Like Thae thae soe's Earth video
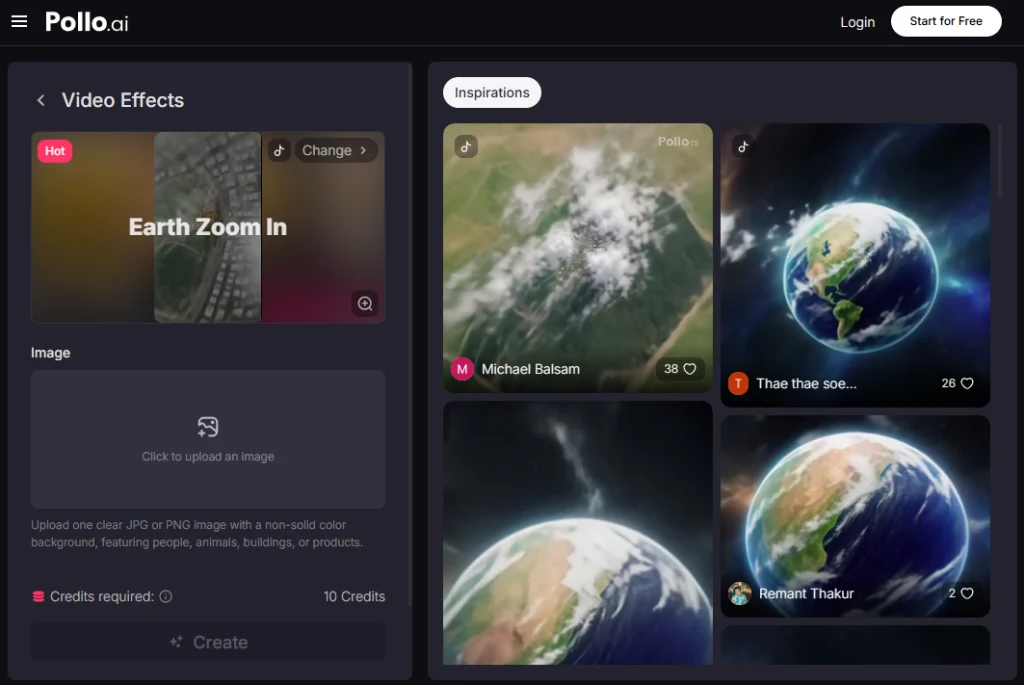 pyautogui.click(x=966, y=383)
